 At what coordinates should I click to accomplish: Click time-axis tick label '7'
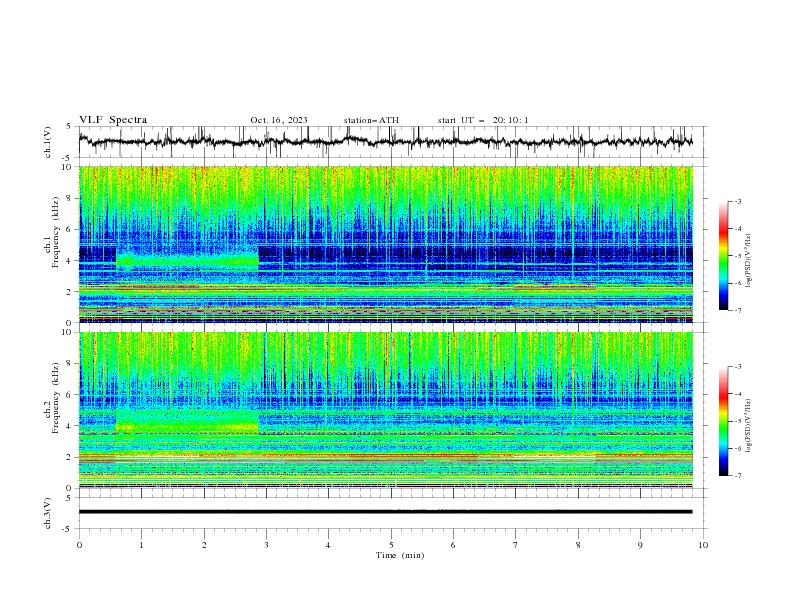coord(516,545)
